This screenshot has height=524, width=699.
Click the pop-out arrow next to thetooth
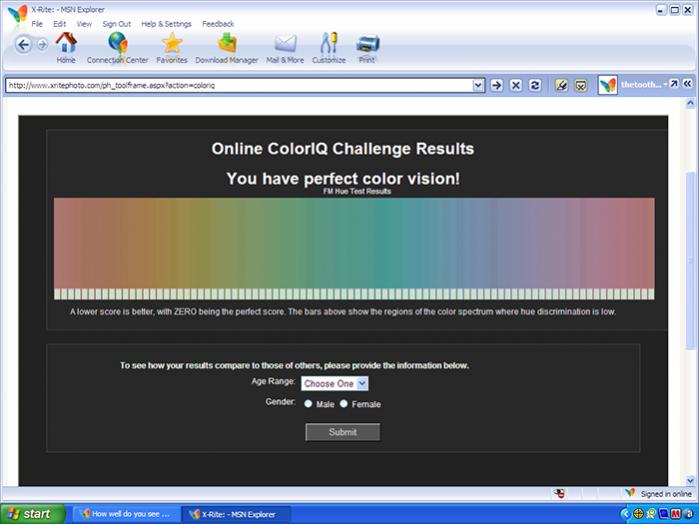coord(674,83)
